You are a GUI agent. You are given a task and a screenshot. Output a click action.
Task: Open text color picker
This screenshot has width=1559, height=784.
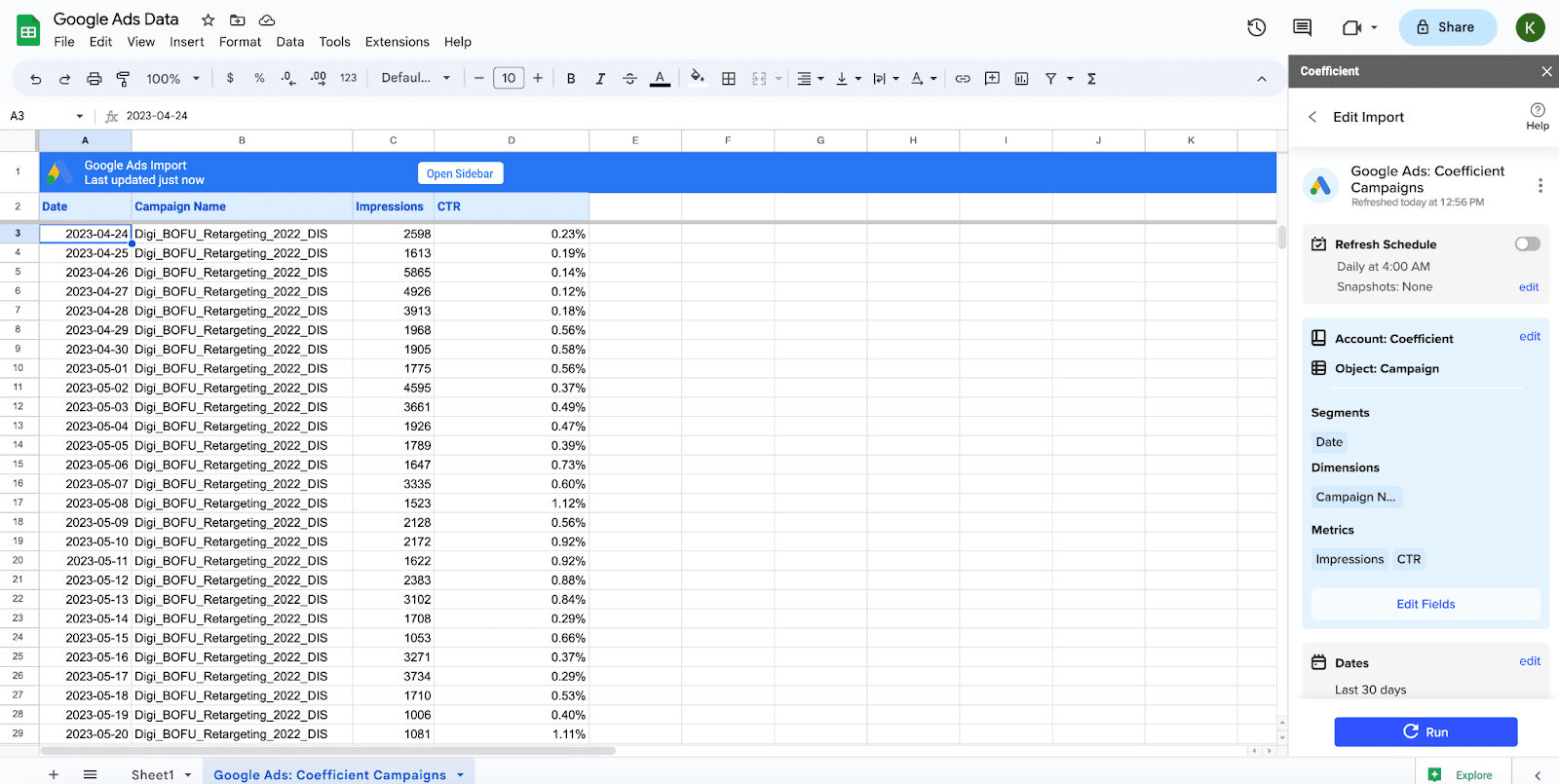(x=660, y=79)
